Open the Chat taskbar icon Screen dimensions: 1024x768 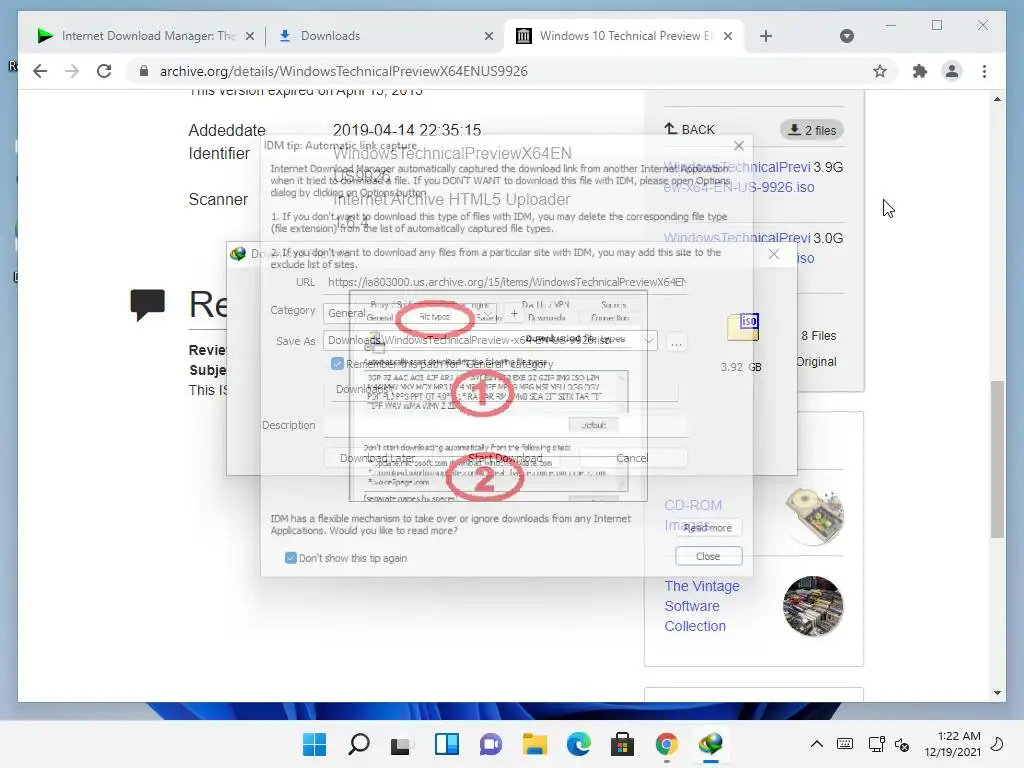(490, 744)
